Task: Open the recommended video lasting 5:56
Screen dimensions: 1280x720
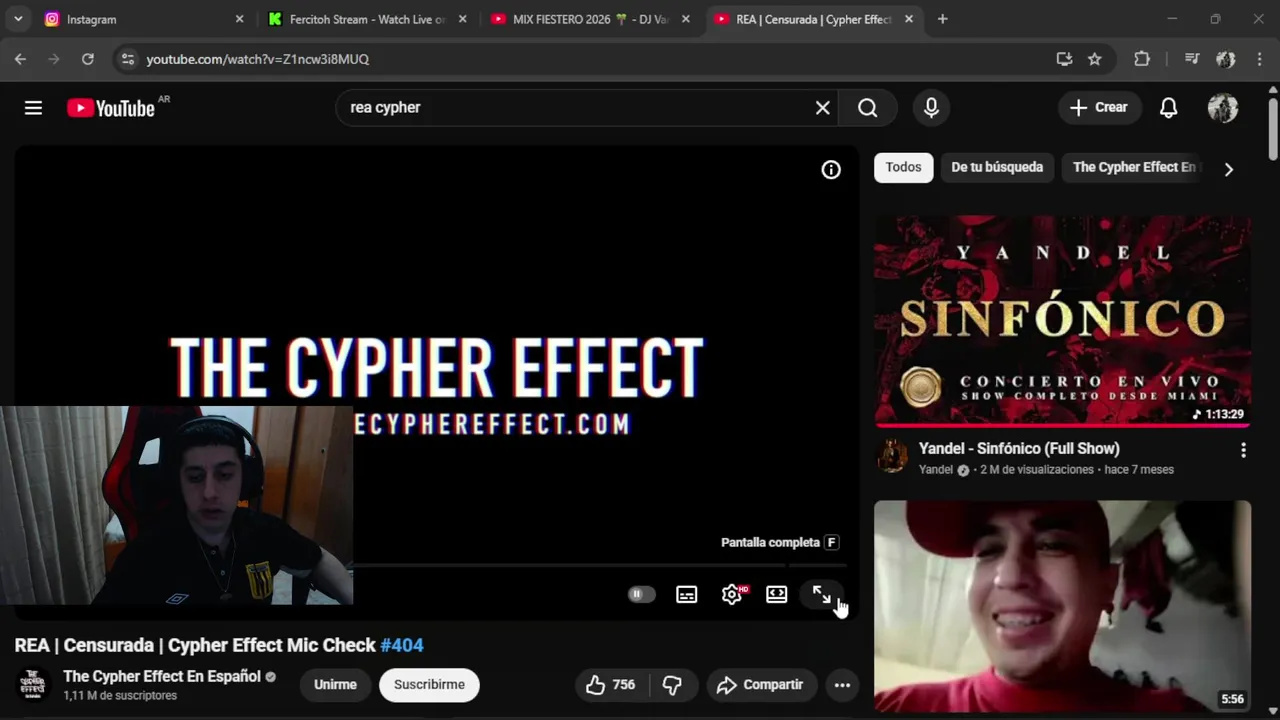Action: pos(1062,606)
